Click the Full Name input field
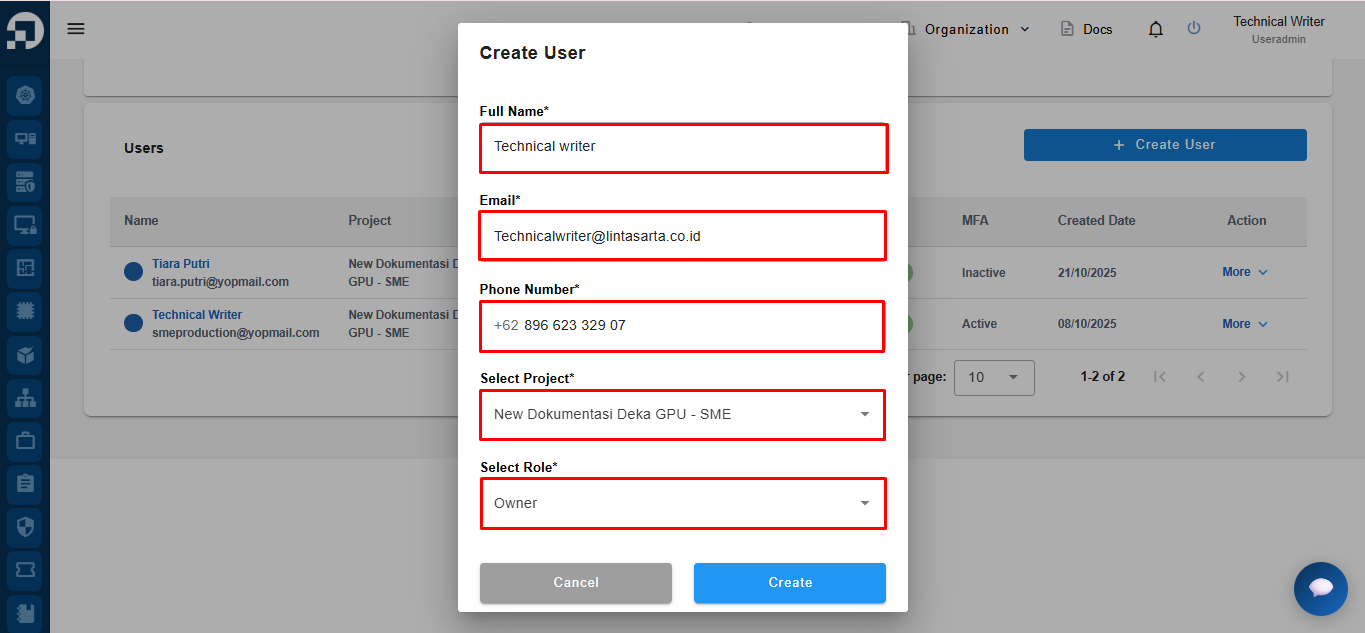Viewport: 1365px width, 633px height. tap(683, 147)
